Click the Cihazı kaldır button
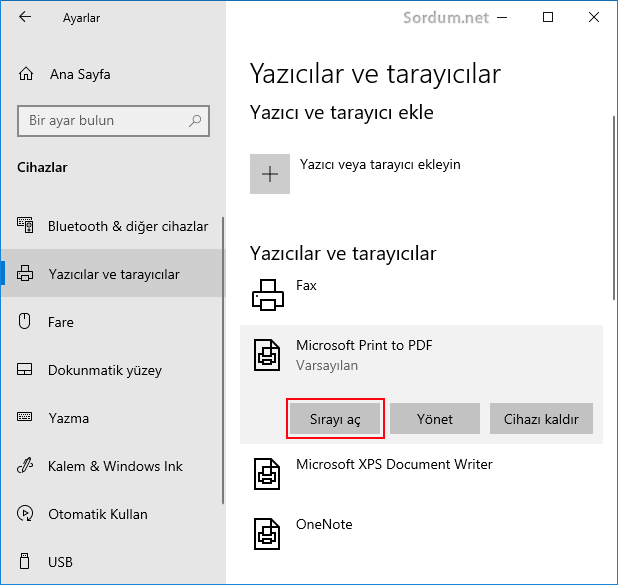Screen dimensions: 618x585 (x=541, y=419)
